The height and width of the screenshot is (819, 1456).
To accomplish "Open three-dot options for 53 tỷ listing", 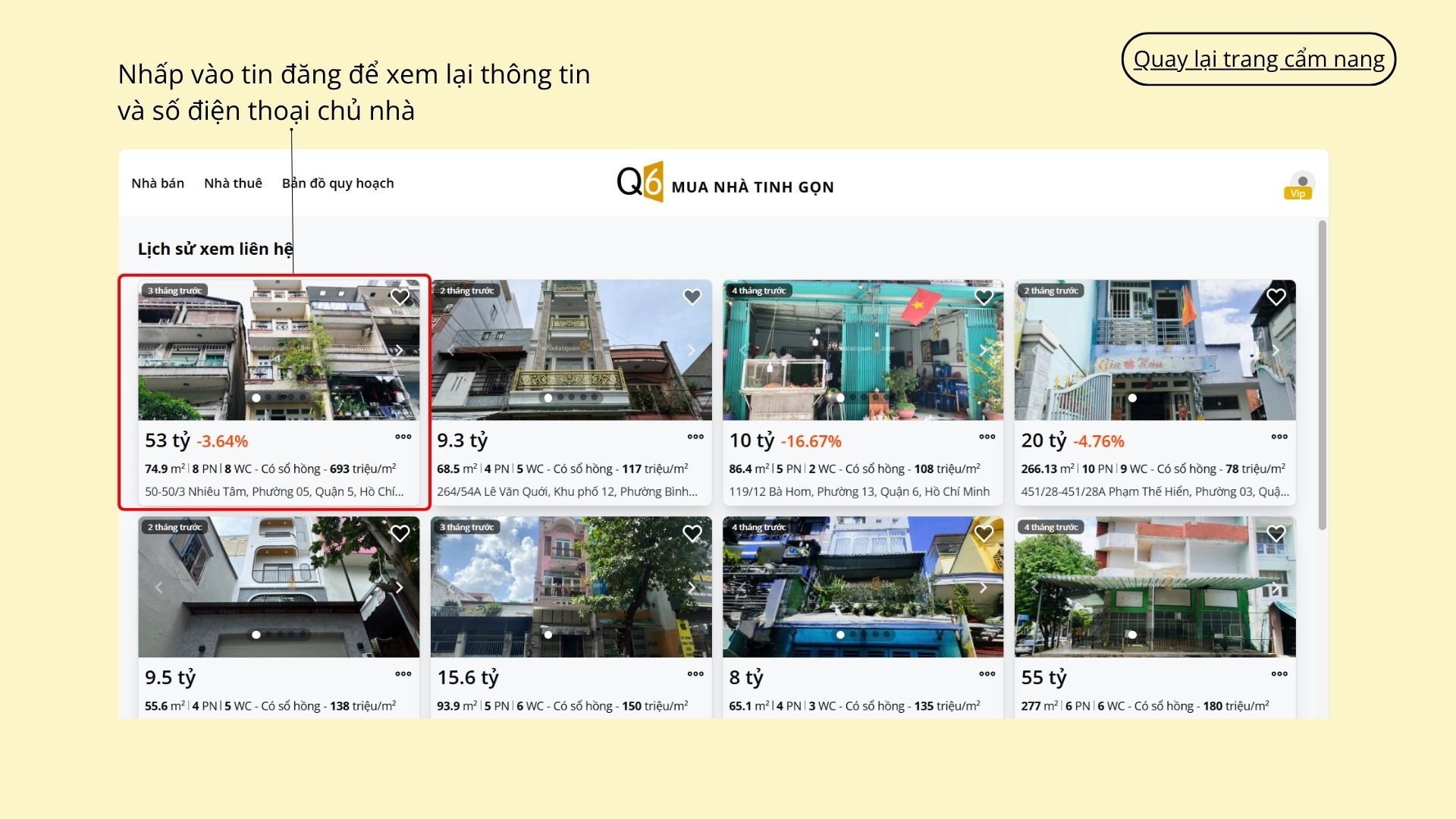I will (403, 437).
